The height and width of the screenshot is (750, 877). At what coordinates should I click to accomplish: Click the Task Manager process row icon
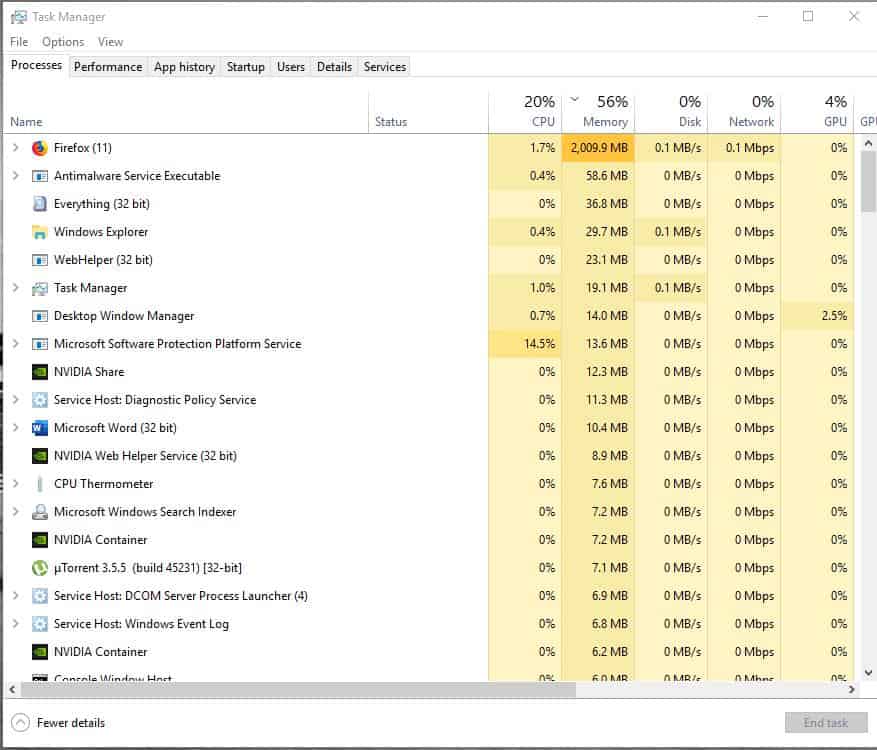click(x=40, y=289)
